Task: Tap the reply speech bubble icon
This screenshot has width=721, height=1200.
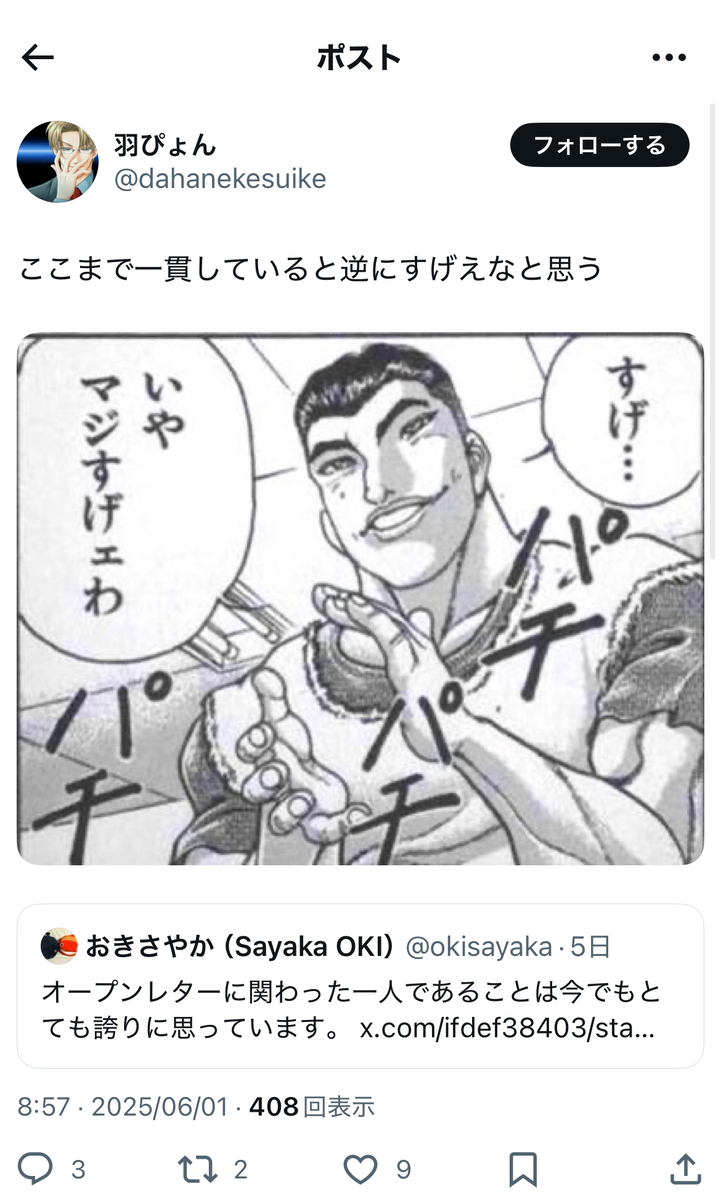Action: [37, 1168]
